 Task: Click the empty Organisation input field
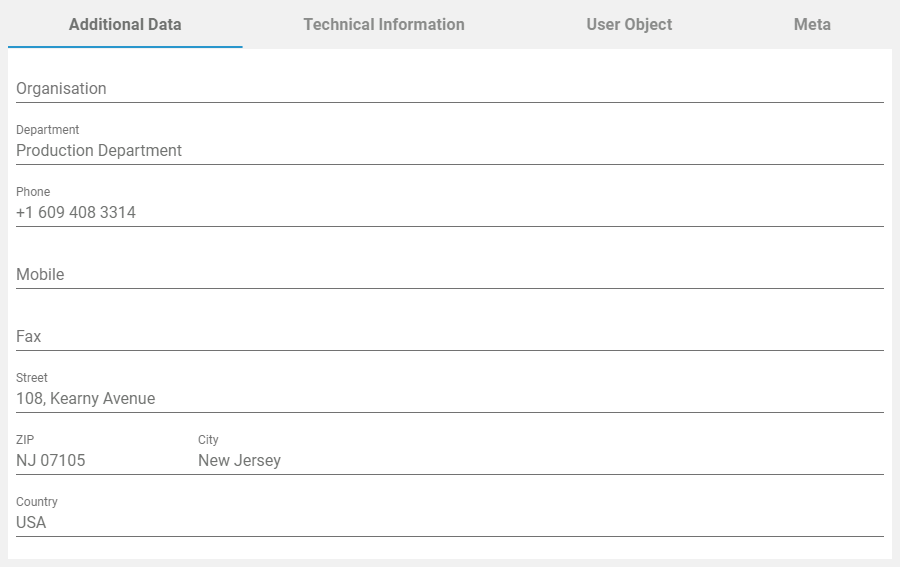point(449,88)
